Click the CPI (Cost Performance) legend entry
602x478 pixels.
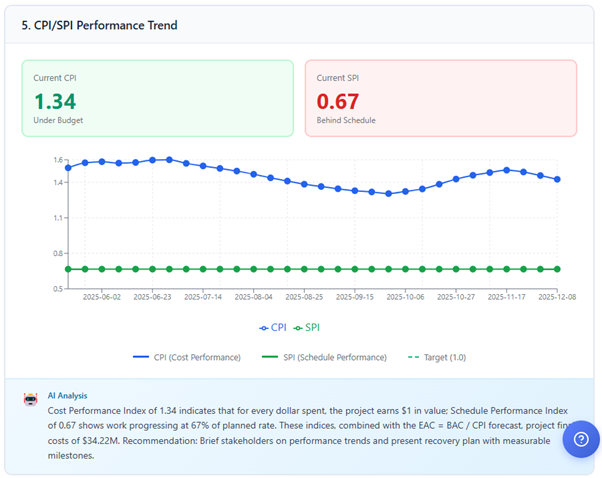[x=186, y=357]
